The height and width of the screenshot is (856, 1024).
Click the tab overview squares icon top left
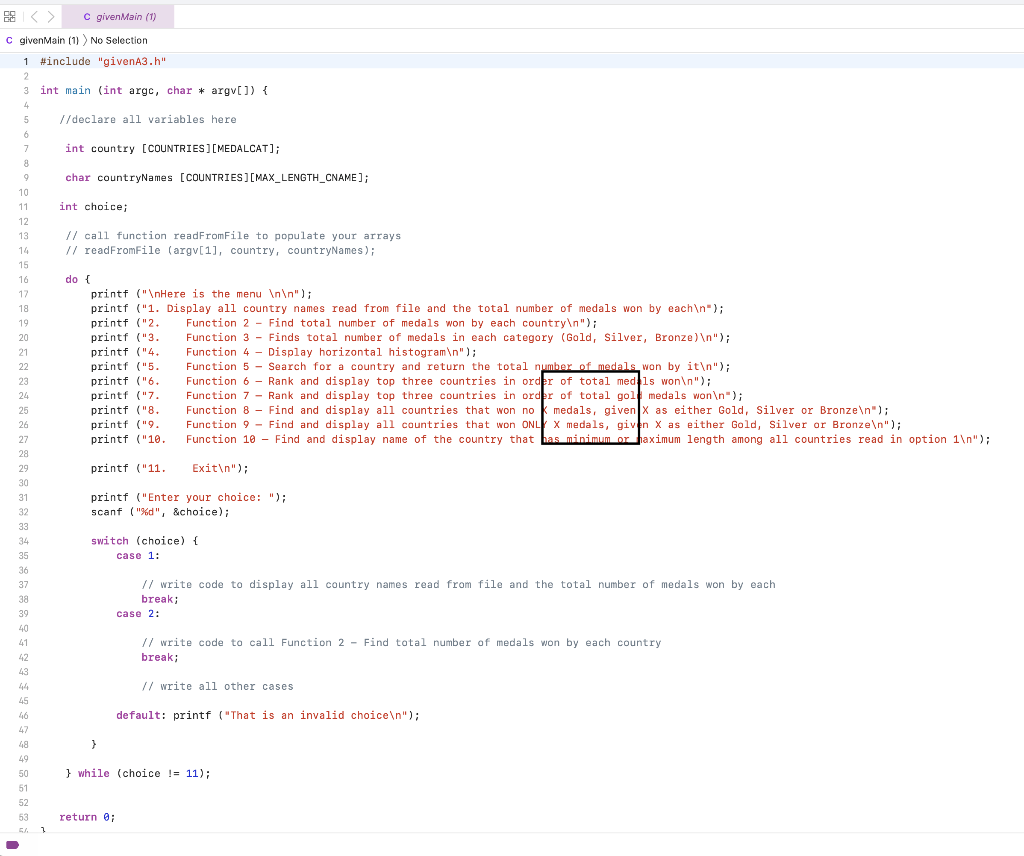tap(11, 16)
